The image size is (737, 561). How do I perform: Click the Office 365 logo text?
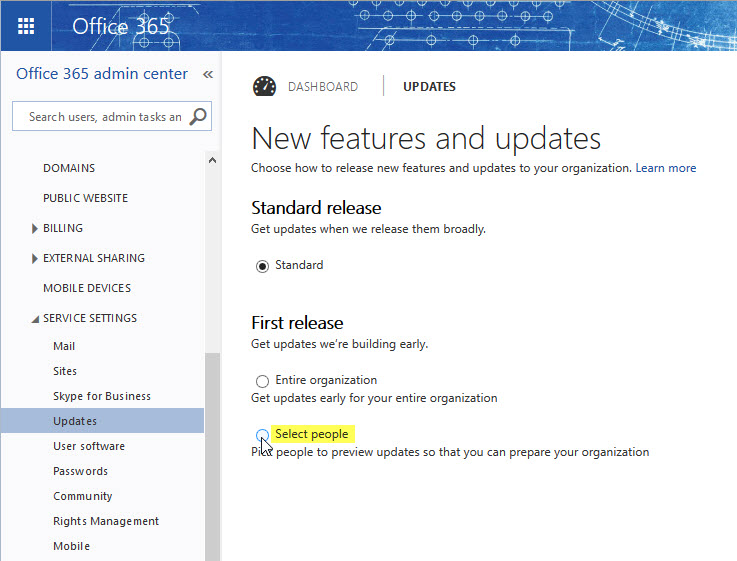click(120, 26)
